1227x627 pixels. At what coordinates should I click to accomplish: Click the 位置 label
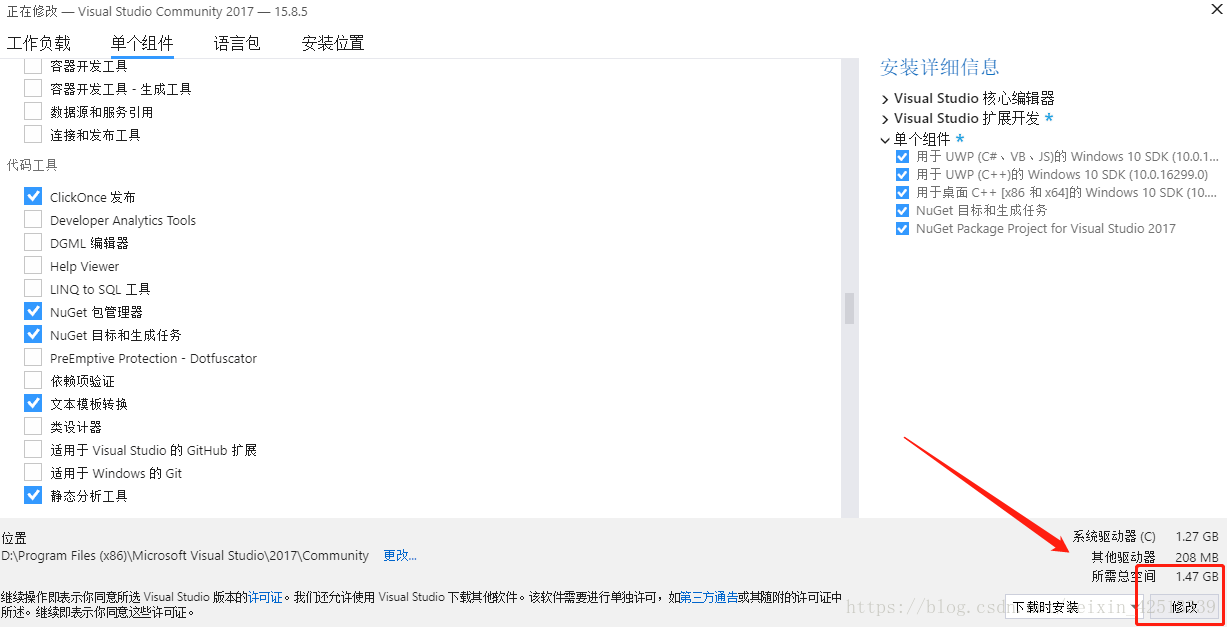tap(14, 538)
